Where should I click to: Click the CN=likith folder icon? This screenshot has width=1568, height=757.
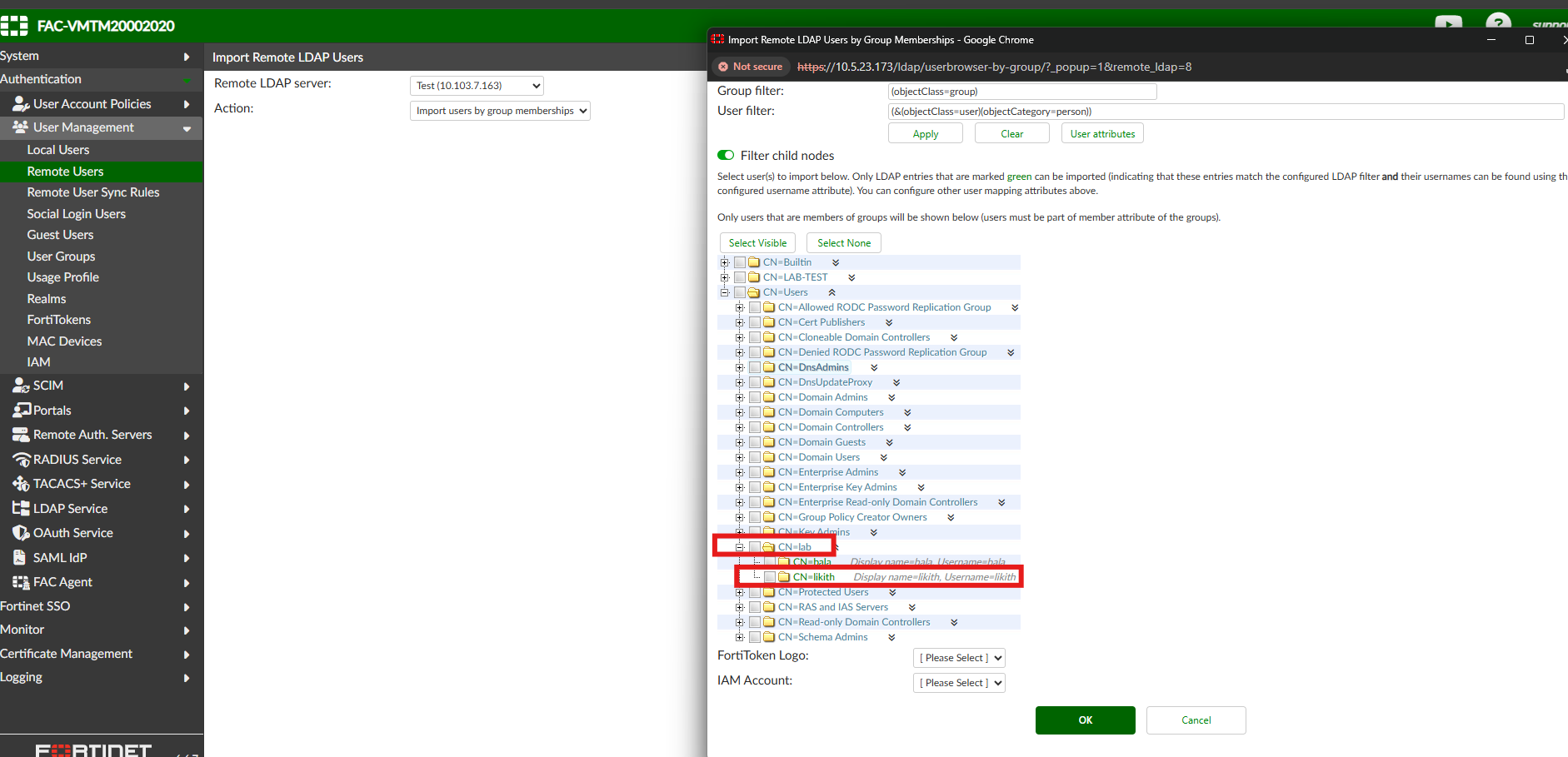coord(784,577)
